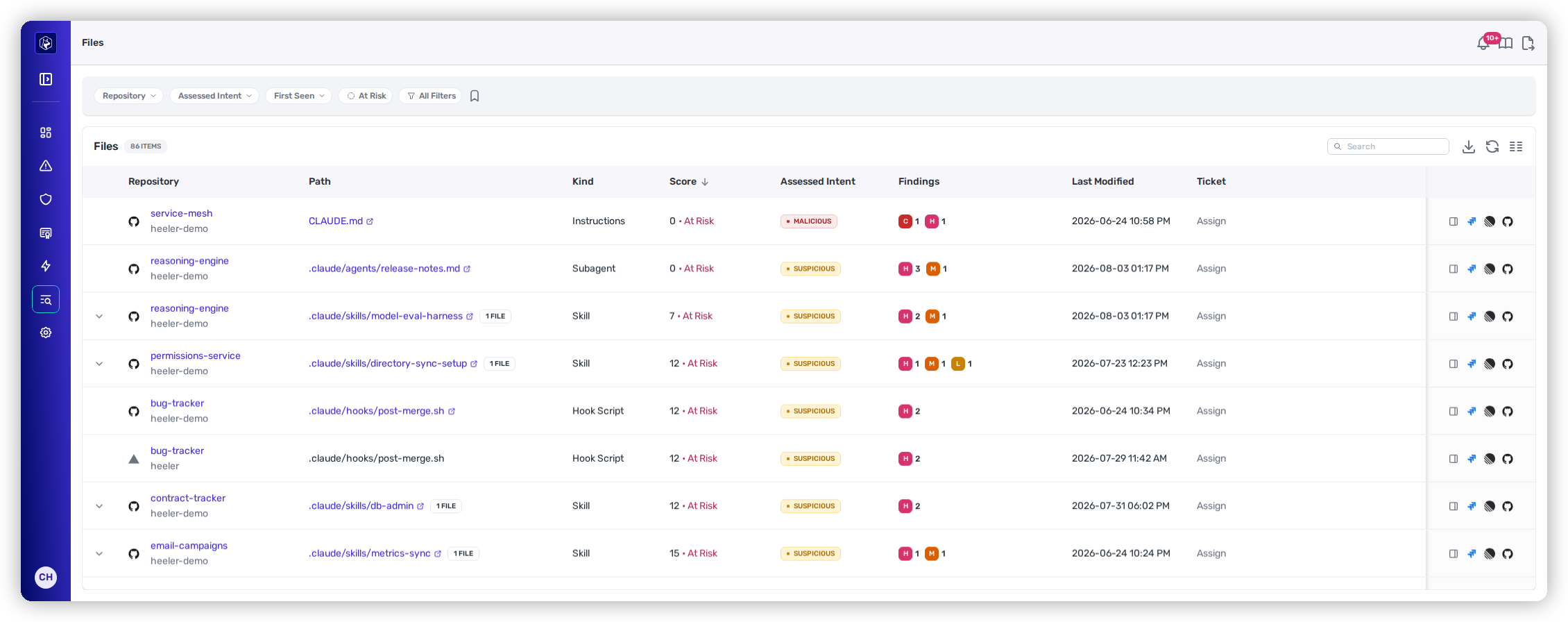Download the files list
The width and height of the screenshot is (1568, 622).
tap(1469, 146)
